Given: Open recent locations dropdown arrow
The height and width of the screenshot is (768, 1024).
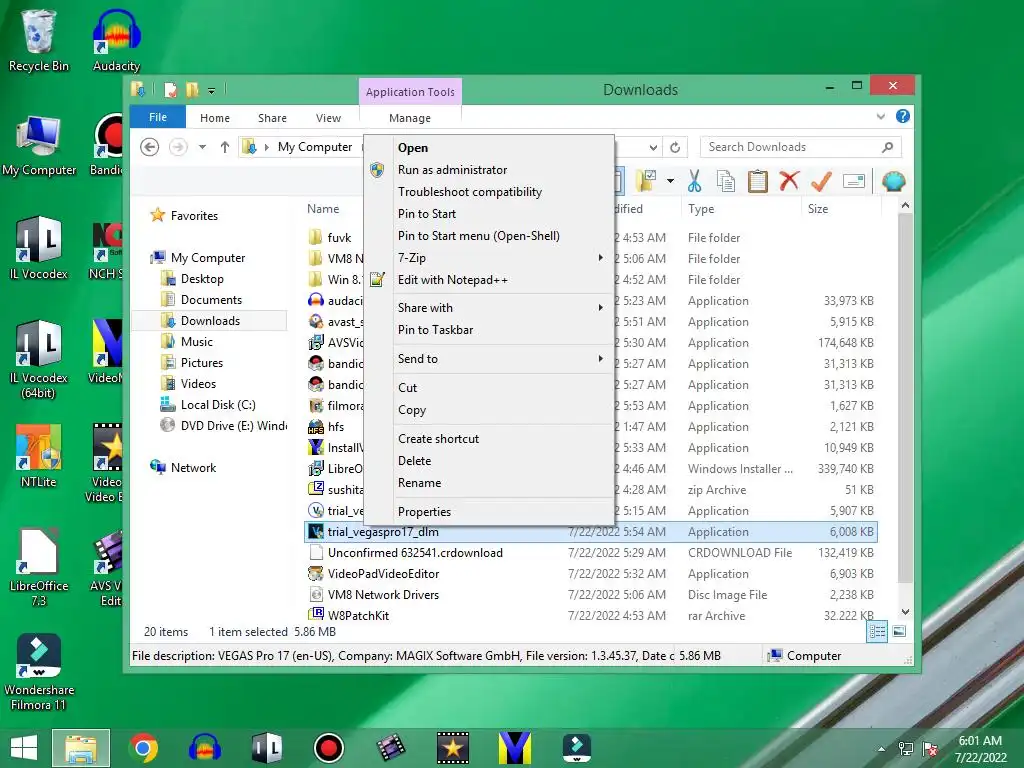Looking at the screenshot, I should (202, 147).
